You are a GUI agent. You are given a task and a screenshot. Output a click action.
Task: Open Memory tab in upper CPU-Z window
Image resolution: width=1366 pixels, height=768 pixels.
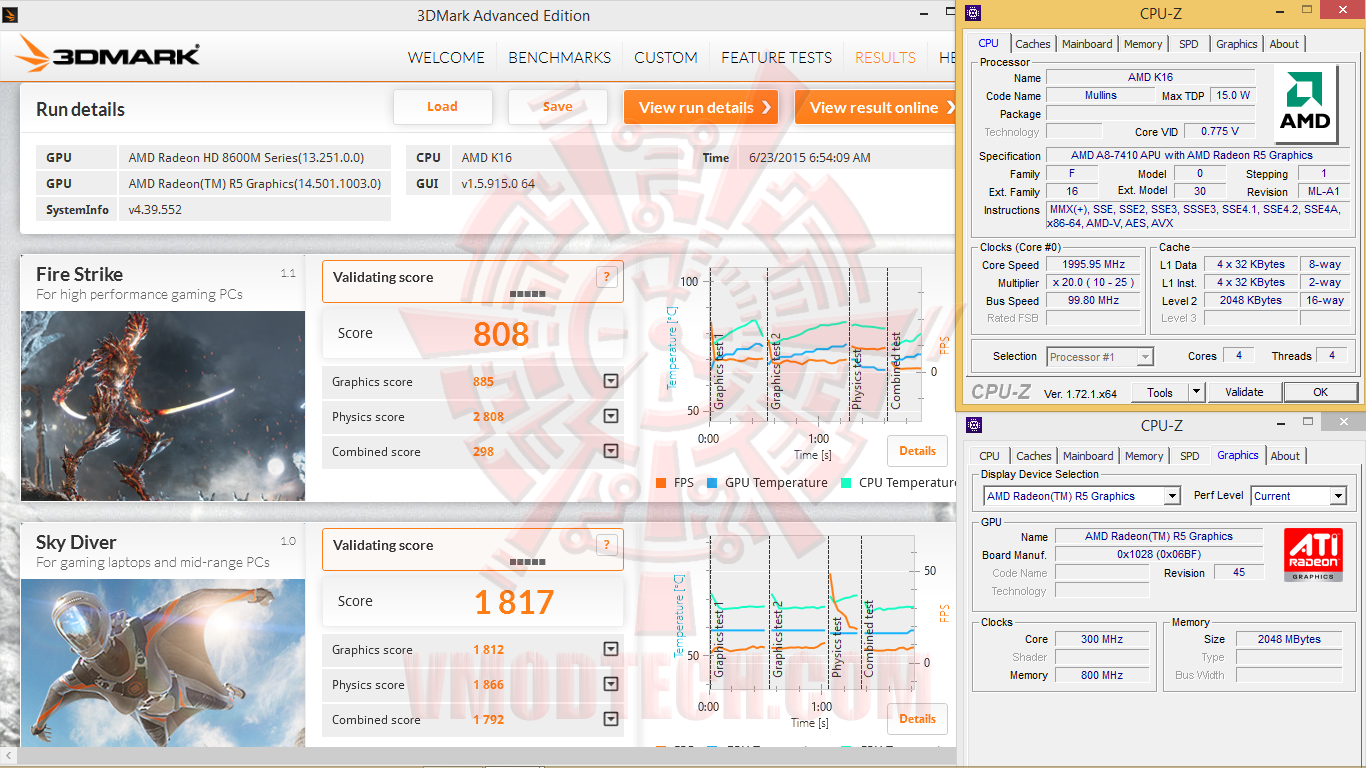pyautogui.click(x=1143, y=44)
